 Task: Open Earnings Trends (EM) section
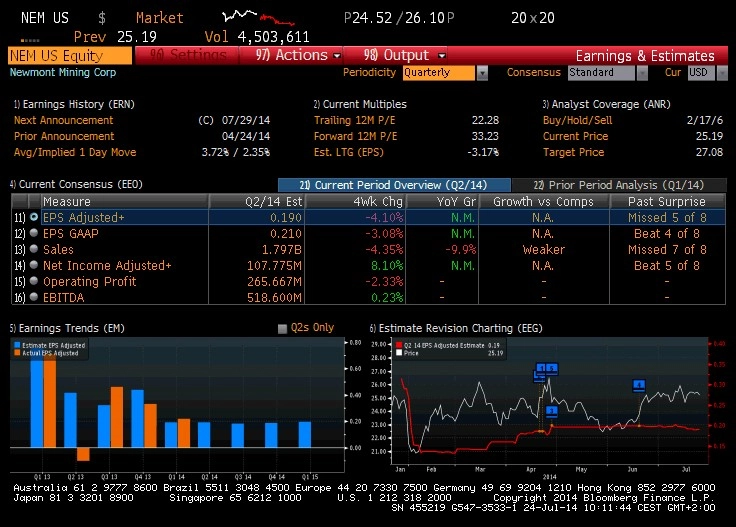(x=67, y=328)
